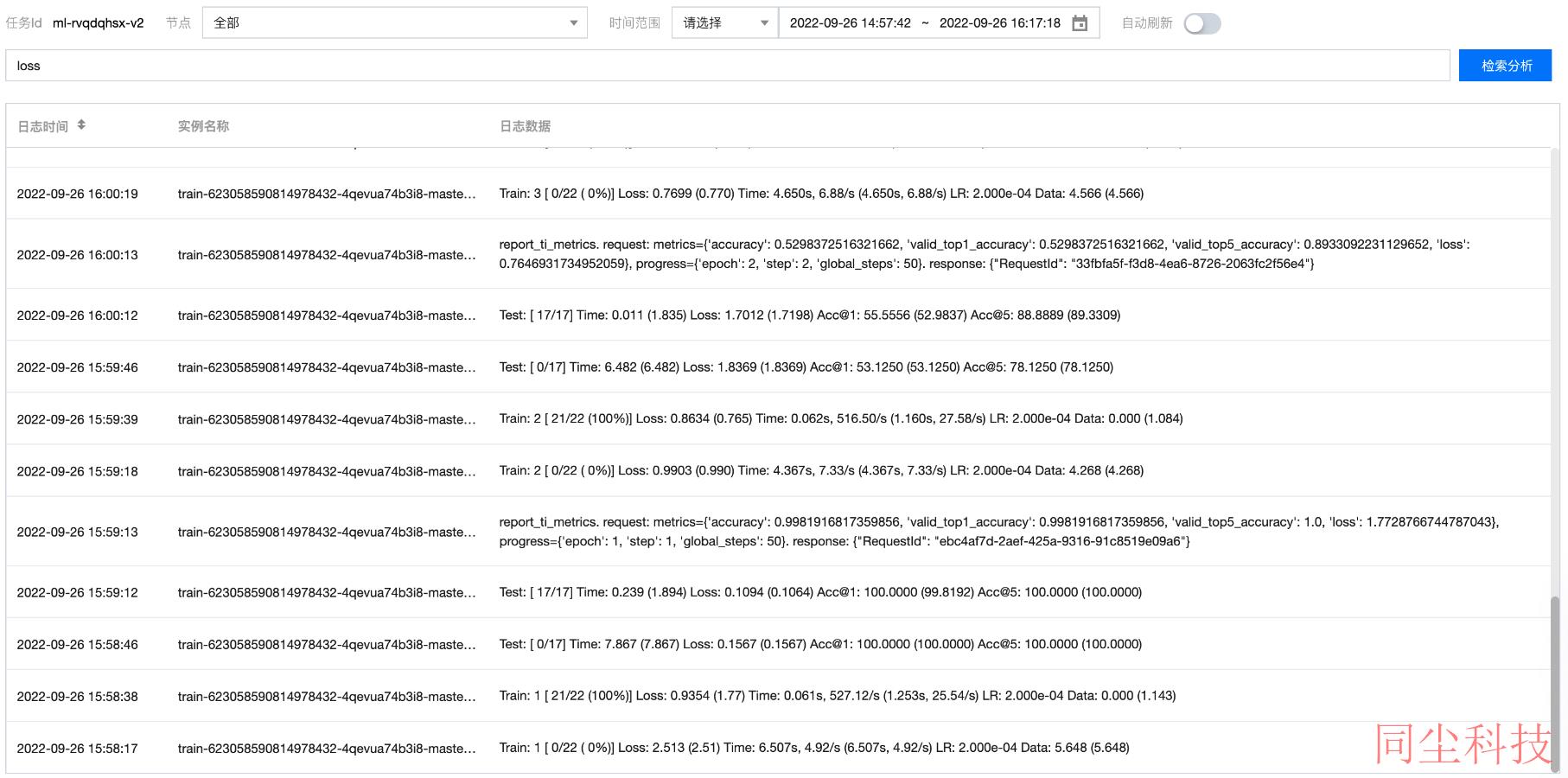Click Test [17/17] log with Loss 1.7012

(x=810, y=316)
